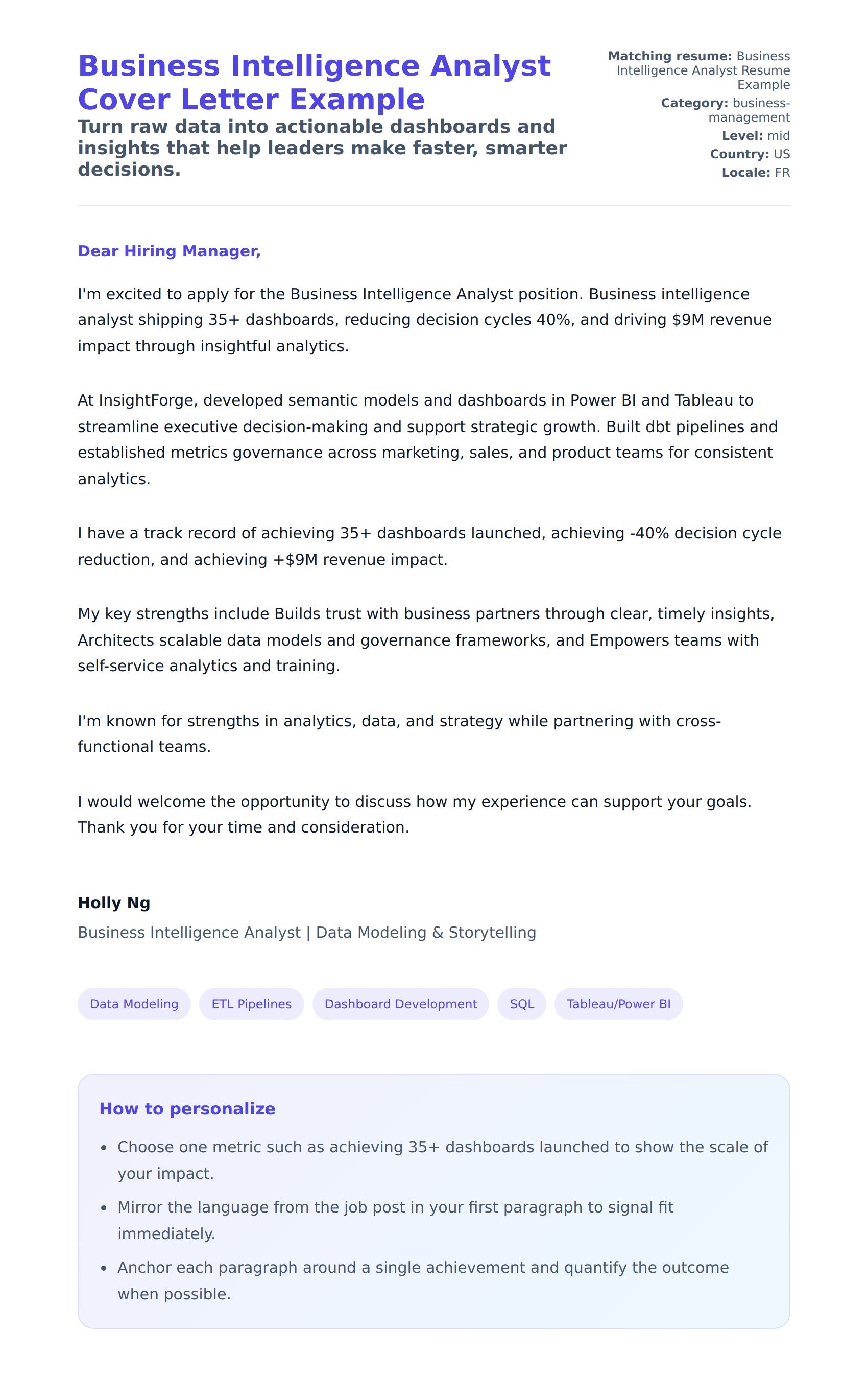The image size is (868, 1378).
Task: Click the Locale: FR metadata line
Action: coord(755,172)
